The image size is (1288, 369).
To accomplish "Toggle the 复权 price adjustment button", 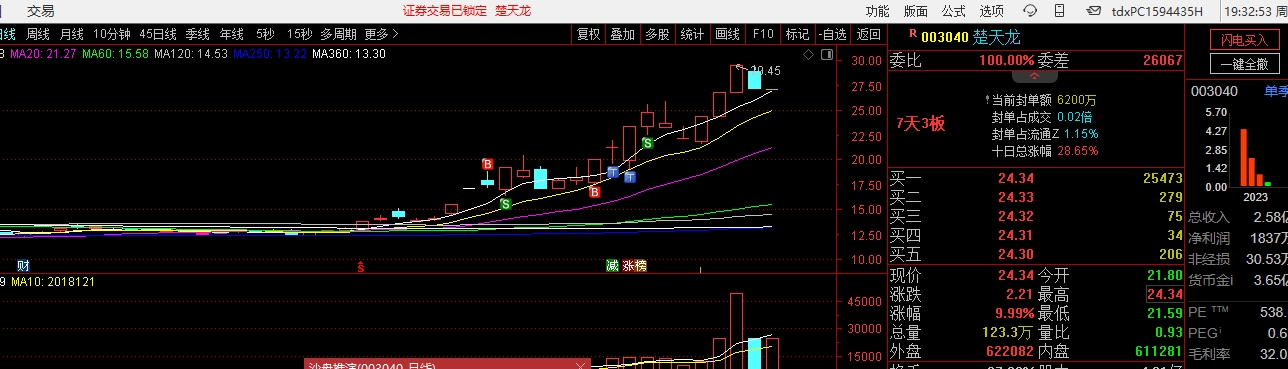I will [589, 33].
